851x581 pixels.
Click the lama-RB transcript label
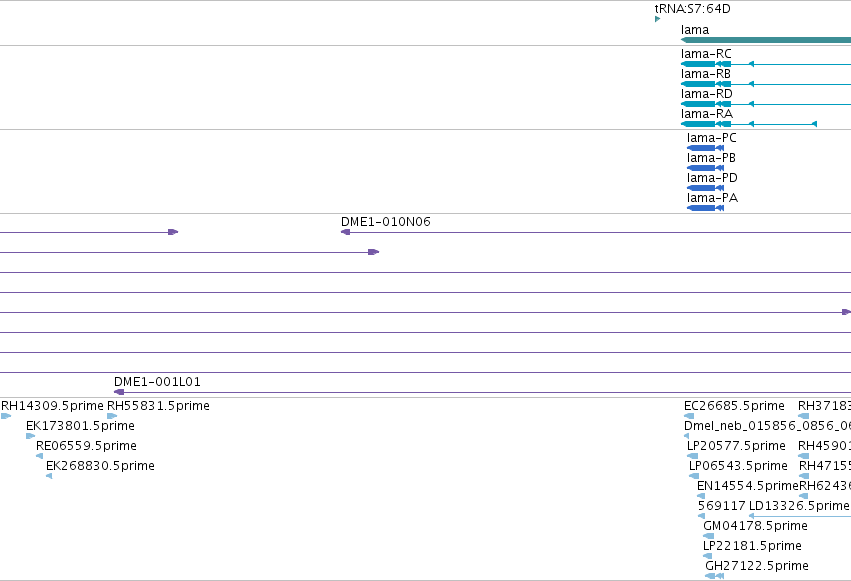(x=706, y=74)
